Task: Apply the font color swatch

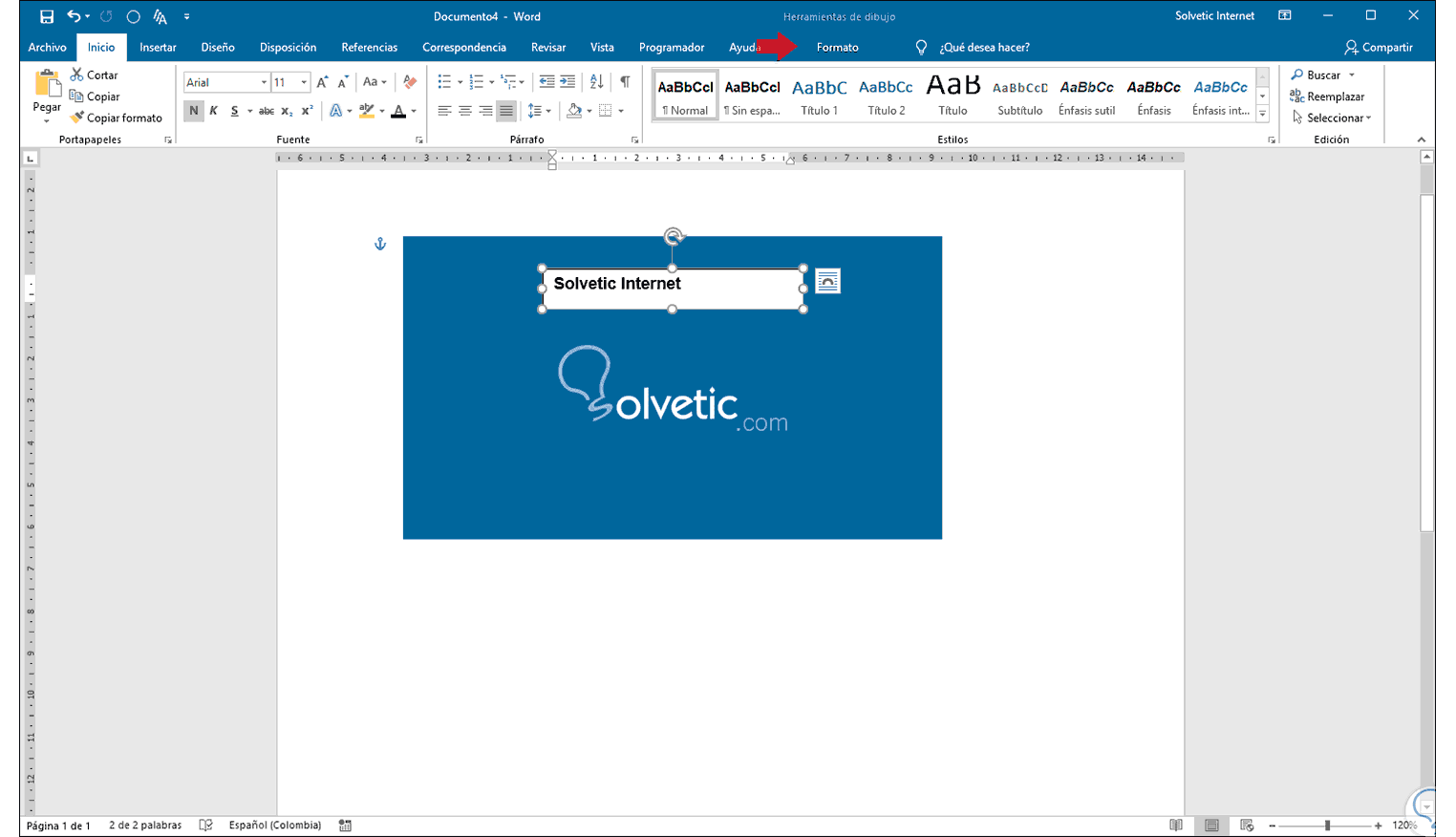Action: 399,111
